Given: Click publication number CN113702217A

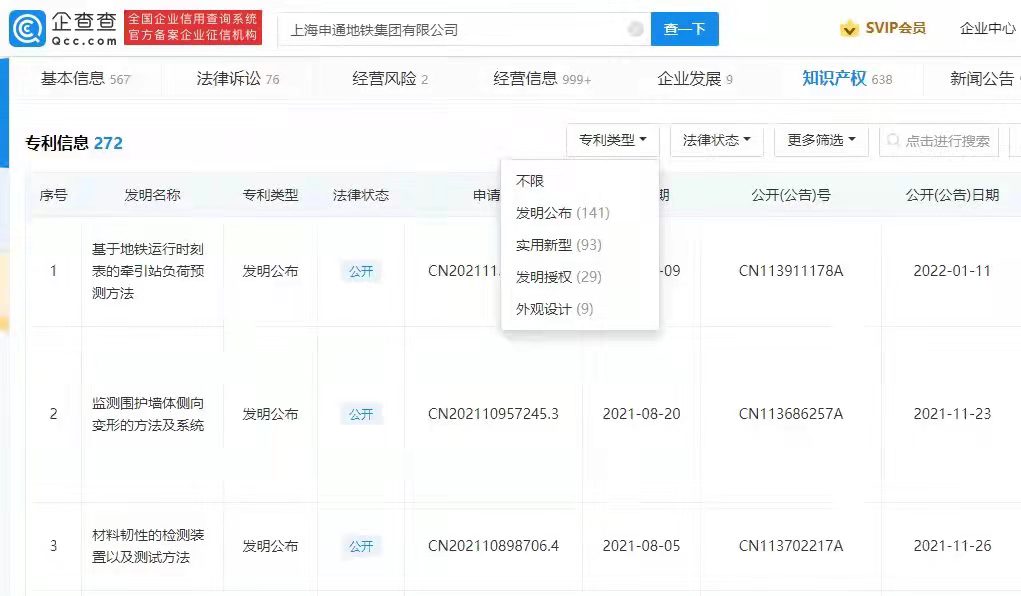Looking at the screenshot, I should pyautogui.click(x=790, y=546).
